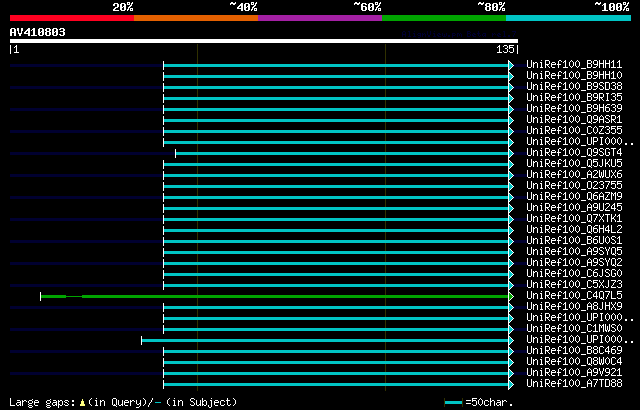Select the UniRef100_Q6AZM9 label
Image resolution: width=640 pixels, height=410 pixels.
[574, 197]
